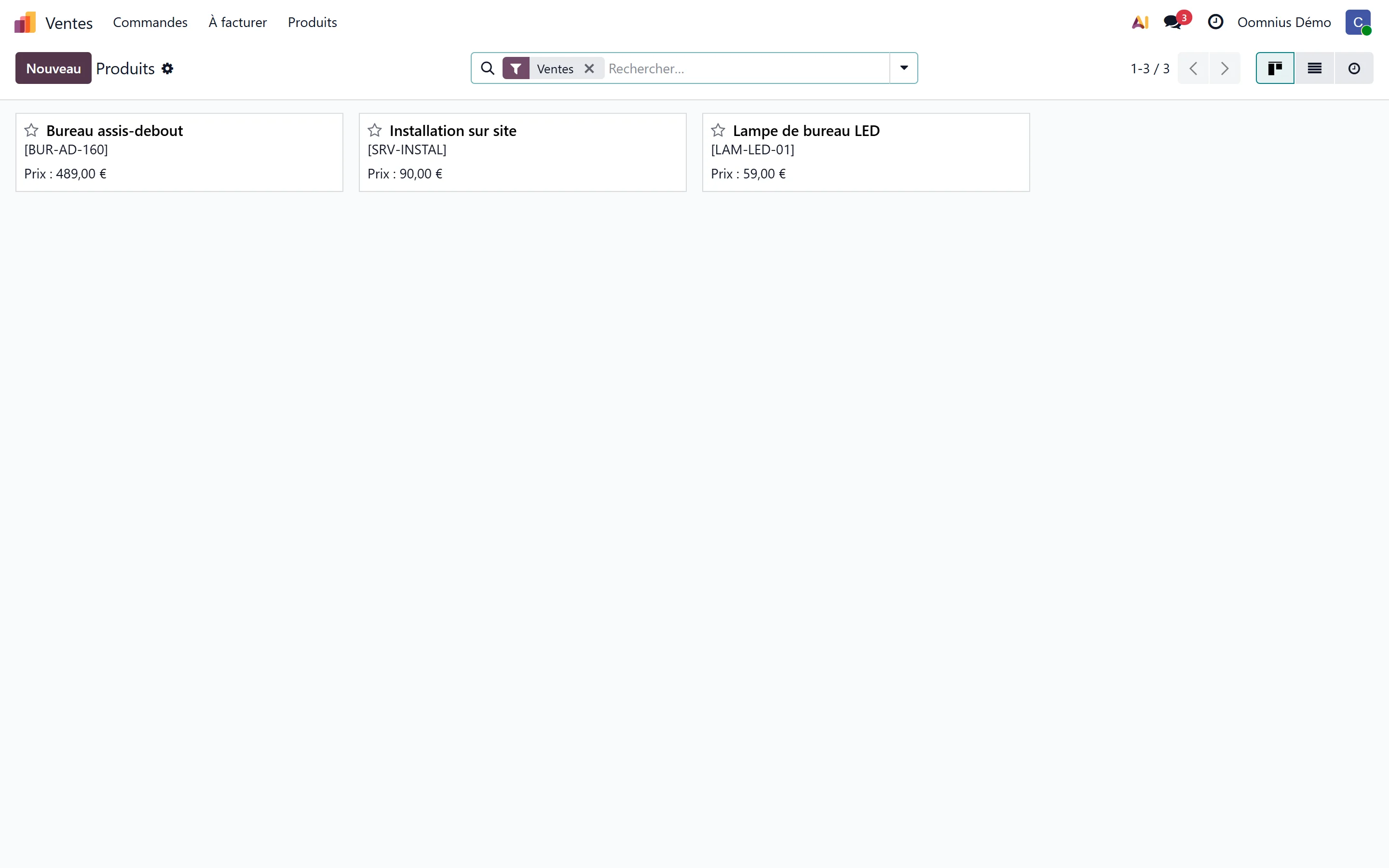
Task: Click the price 90,00 €
Action: [421, 174]
